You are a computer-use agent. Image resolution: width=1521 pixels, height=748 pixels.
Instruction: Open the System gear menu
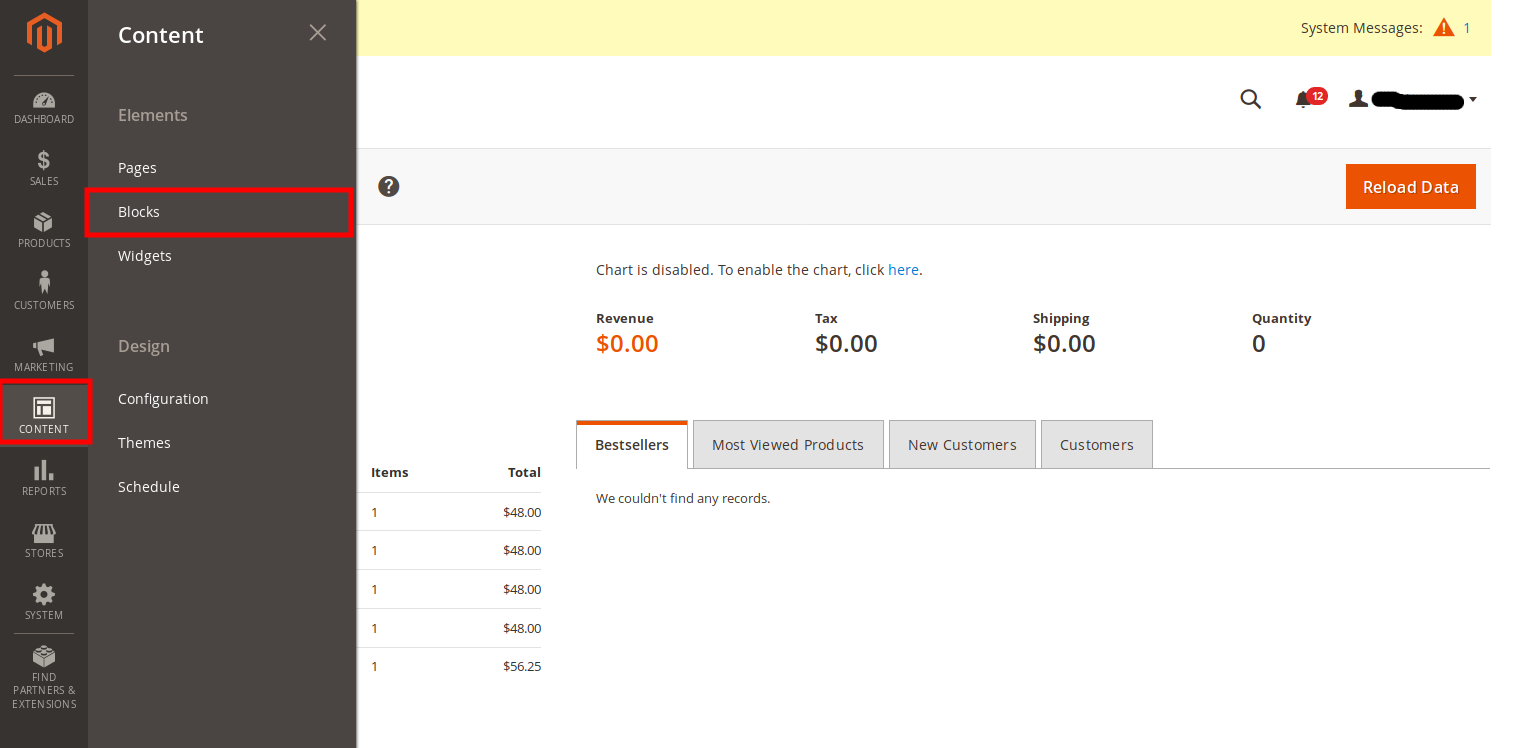click(44, 602)
